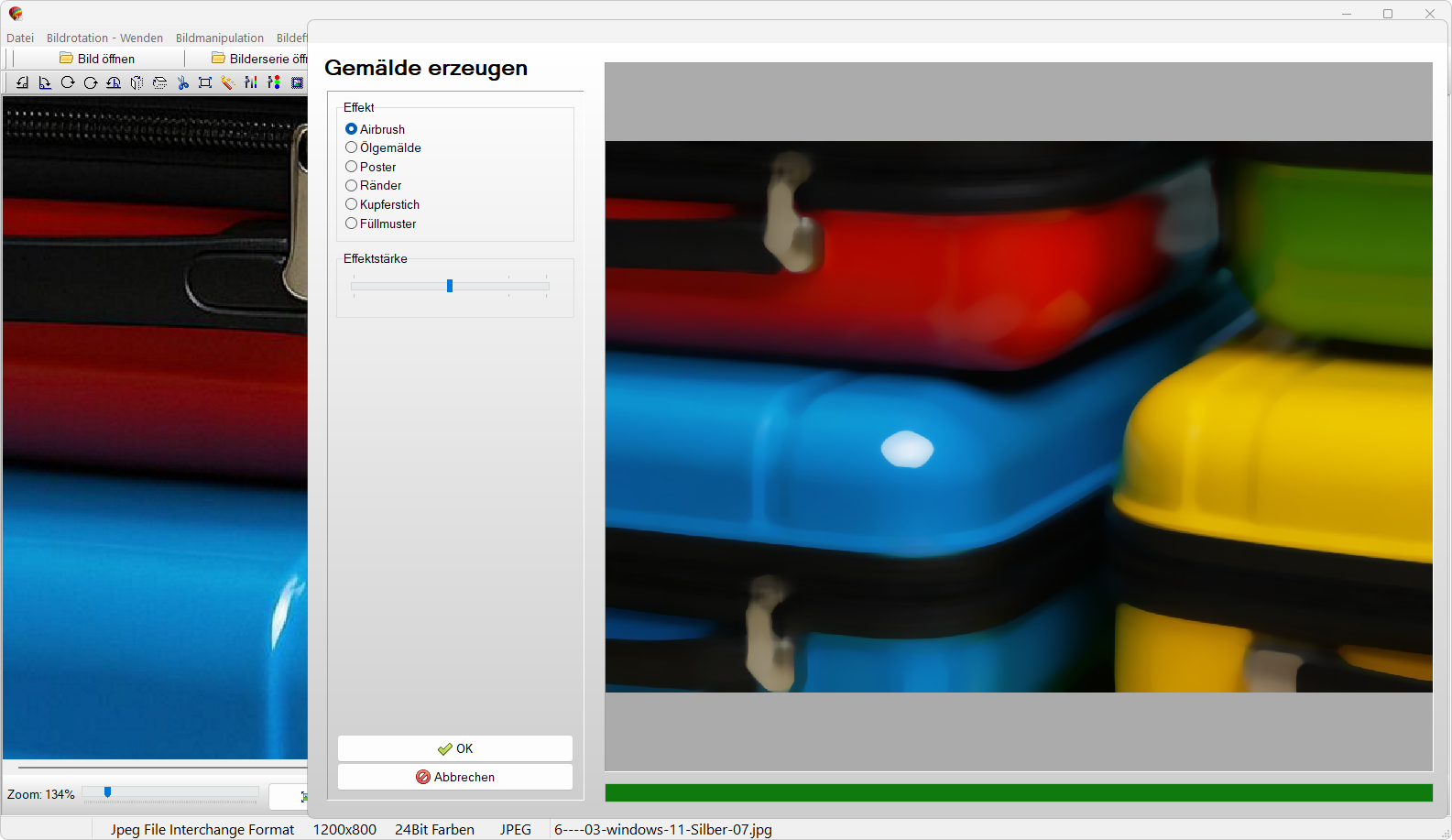Select the Ölgemälde effect option
Image resolution: width=1452 pixels, height=840 pixels.
tap(352, 147)
